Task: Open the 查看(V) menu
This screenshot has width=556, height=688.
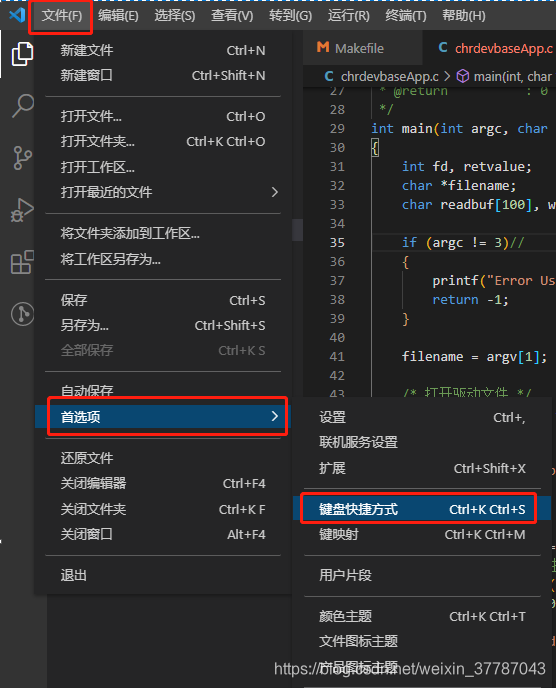Action: point(232,16)
